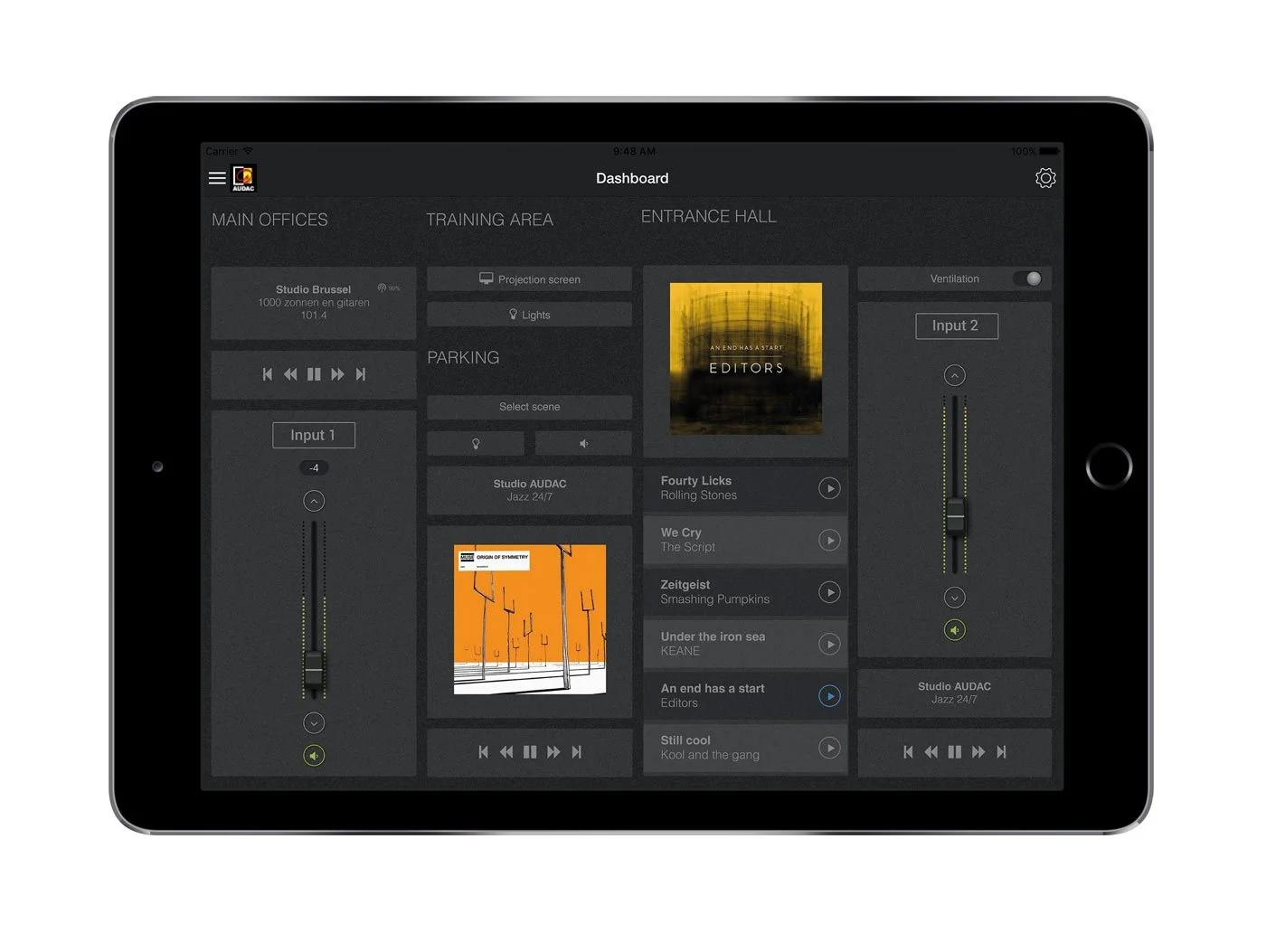Image resolution: width=1266 pixels, height=952 pixels.
Task: Skip to previous track in rightmost player
Action: [908, 752]
